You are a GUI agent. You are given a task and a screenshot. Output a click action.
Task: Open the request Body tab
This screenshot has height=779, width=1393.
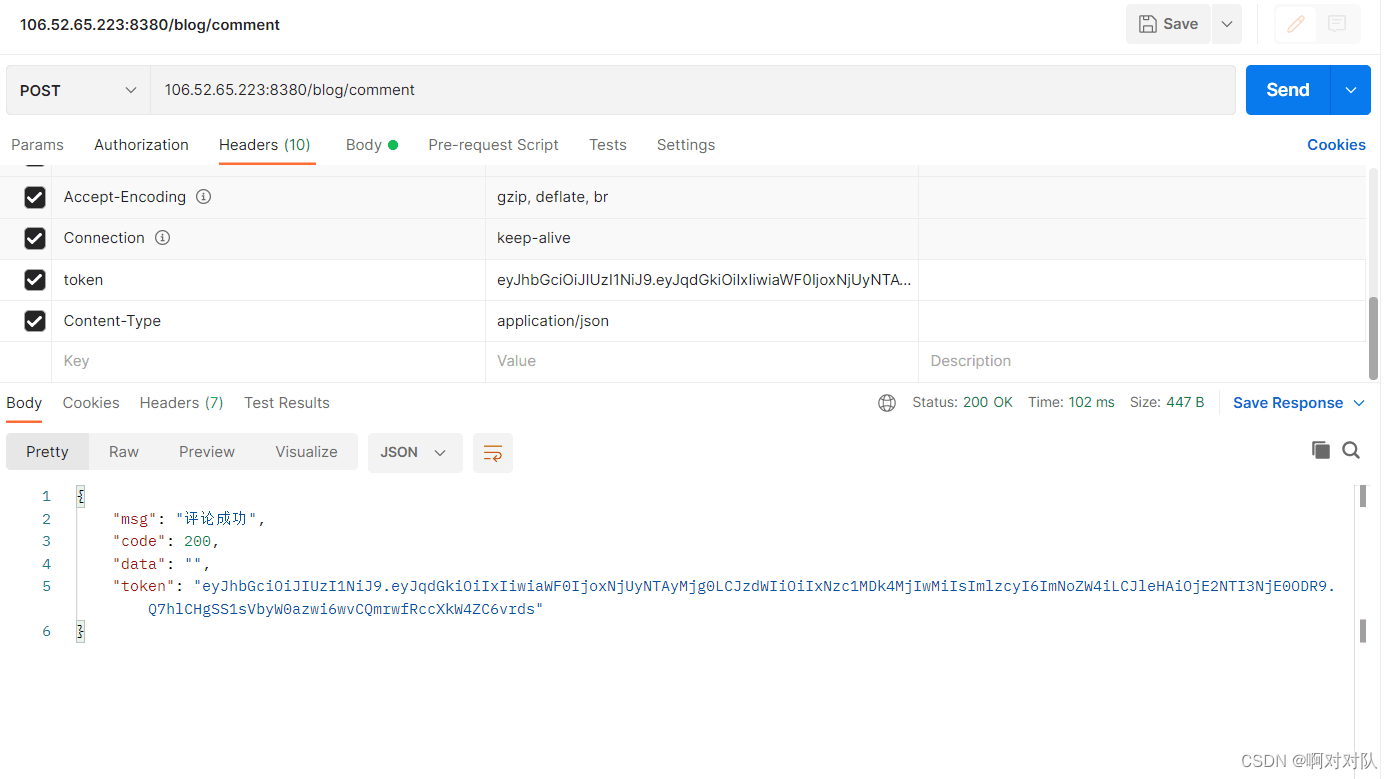(x=372, y=145)
